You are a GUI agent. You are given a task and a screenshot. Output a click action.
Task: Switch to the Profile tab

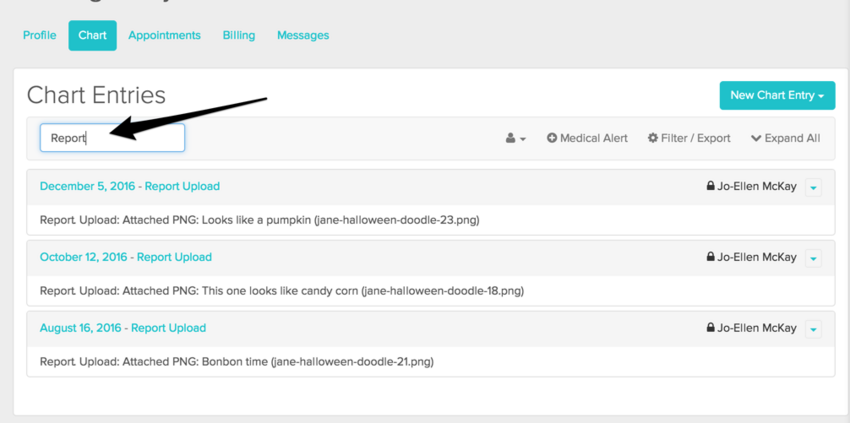point(40,35)
